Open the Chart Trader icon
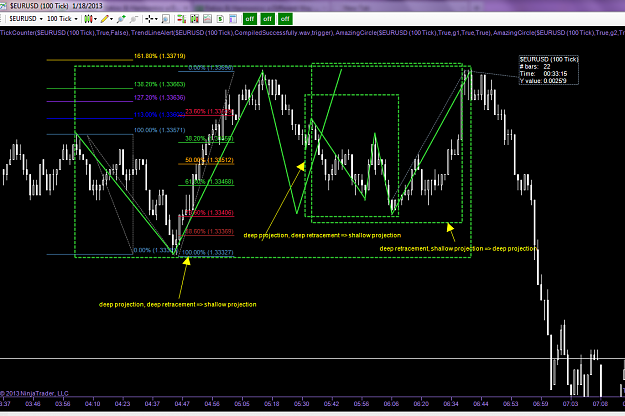625x416 pixels. pos(181,19)
